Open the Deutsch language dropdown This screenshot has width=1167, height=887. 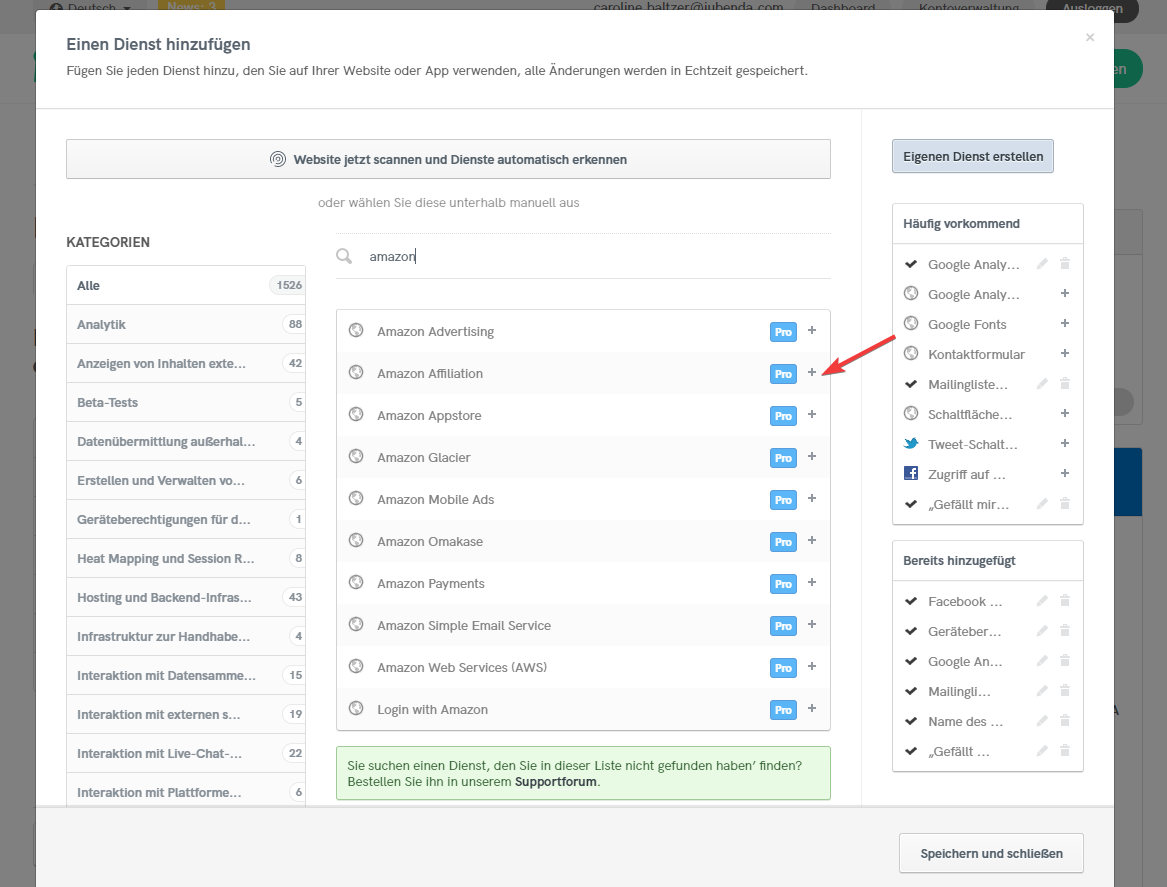pos(96,8)
